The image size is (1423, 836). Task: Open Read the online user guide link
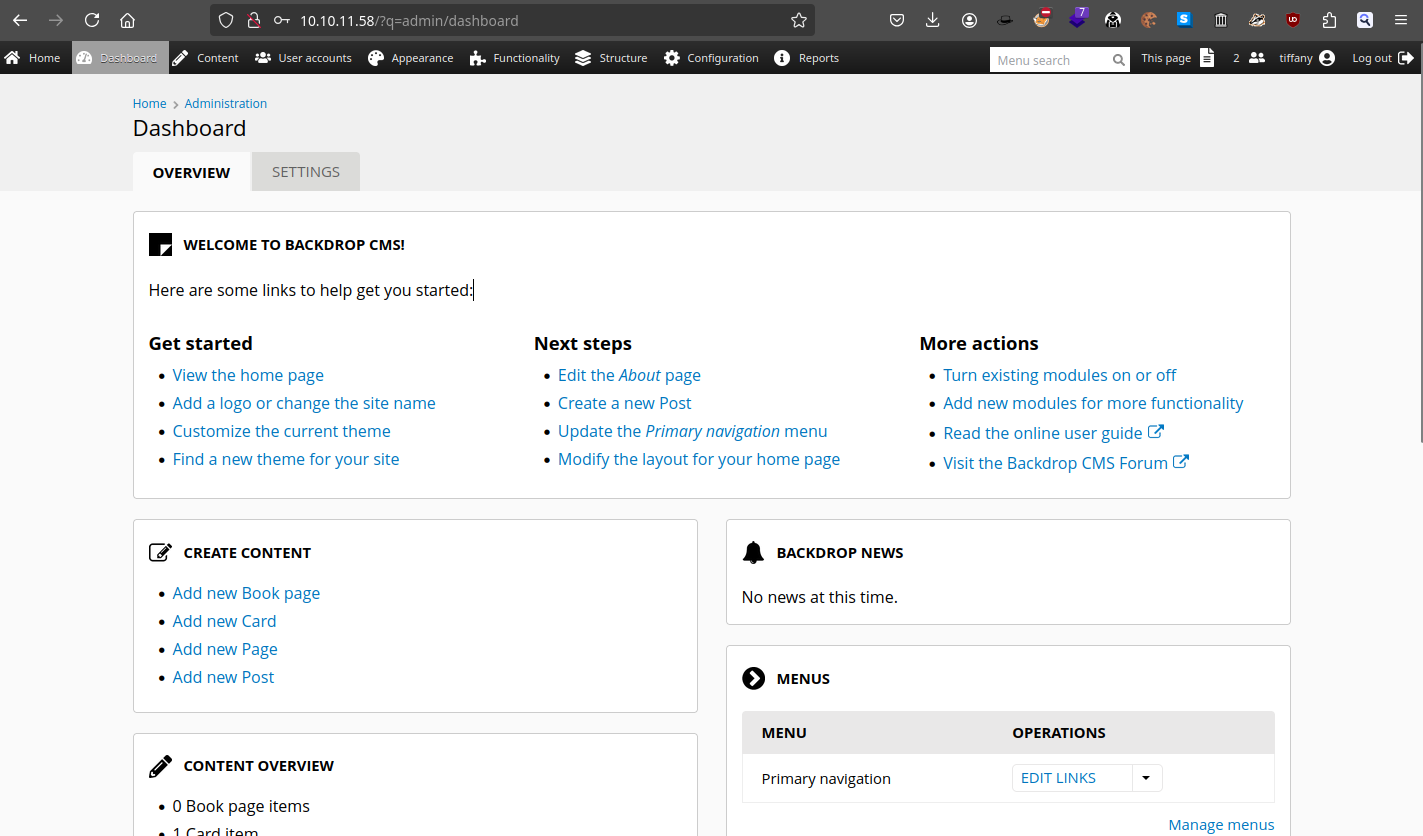point(1054,433)
